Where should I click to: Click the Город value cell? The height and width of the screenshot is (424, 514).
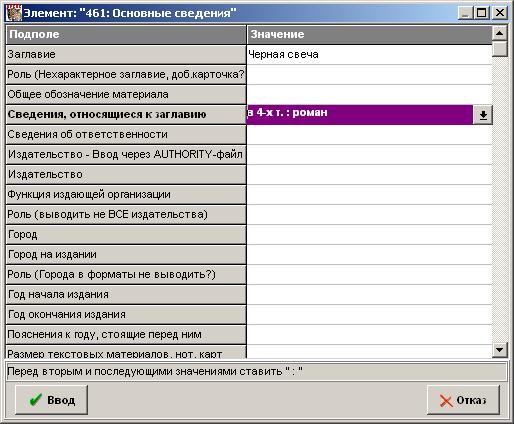[369, 234]
